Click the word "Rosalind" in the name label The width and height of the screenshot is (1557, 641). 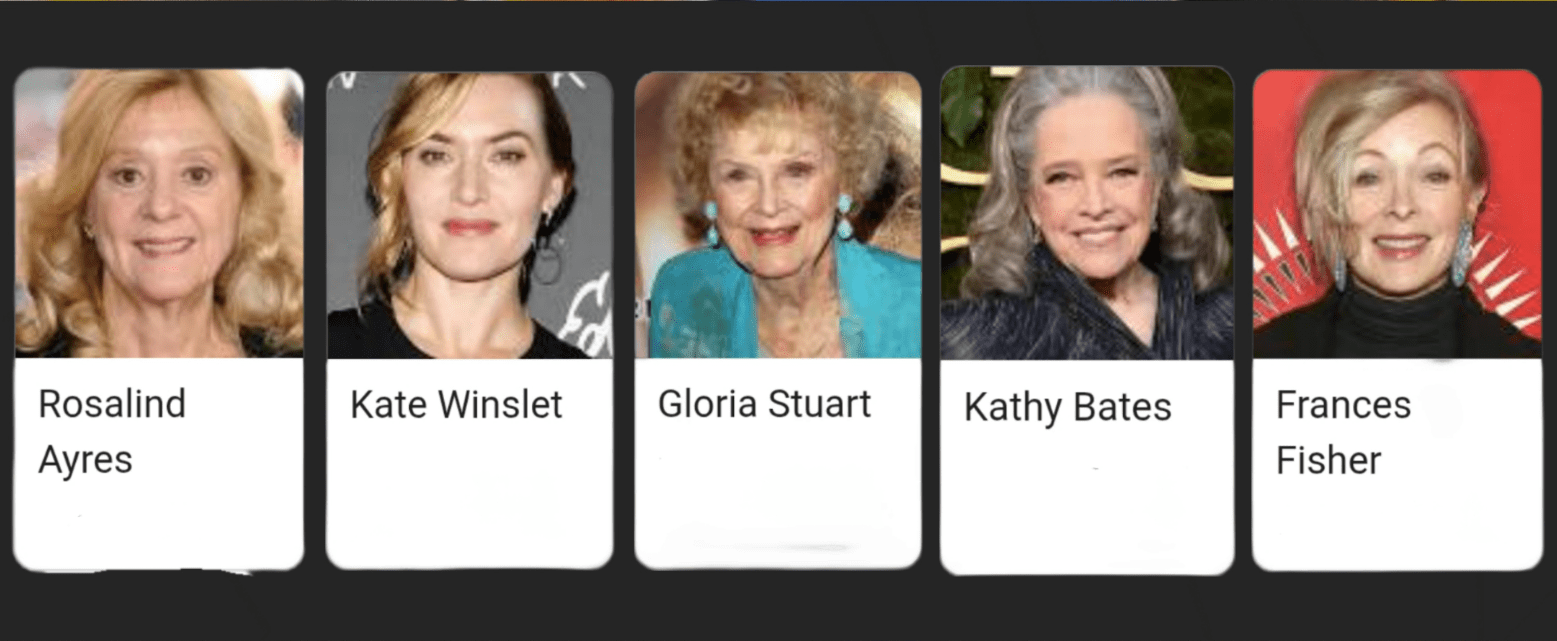112,404
